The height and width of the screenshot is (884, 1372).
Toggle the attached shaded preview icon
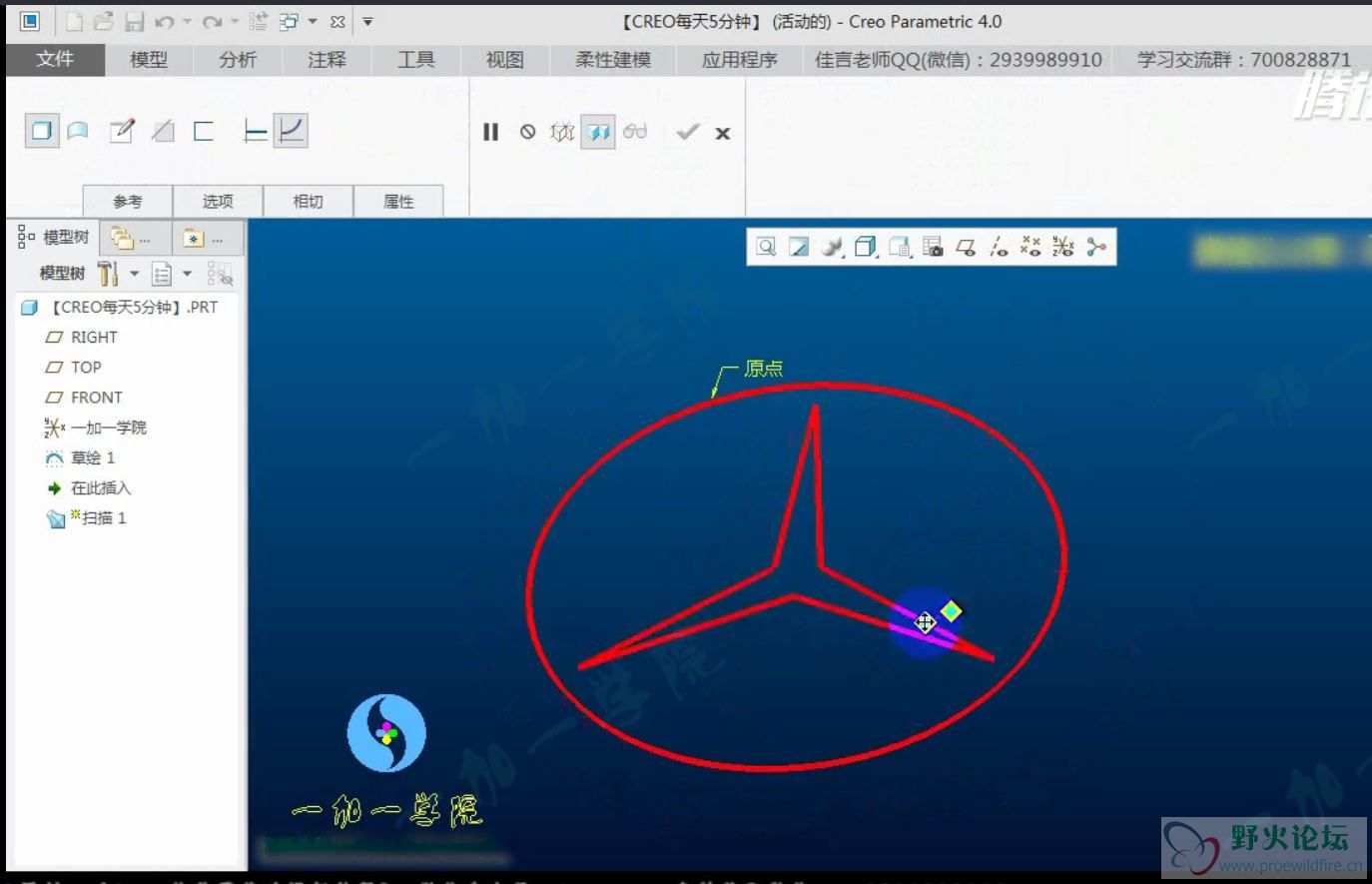click(x=598, y=132)
